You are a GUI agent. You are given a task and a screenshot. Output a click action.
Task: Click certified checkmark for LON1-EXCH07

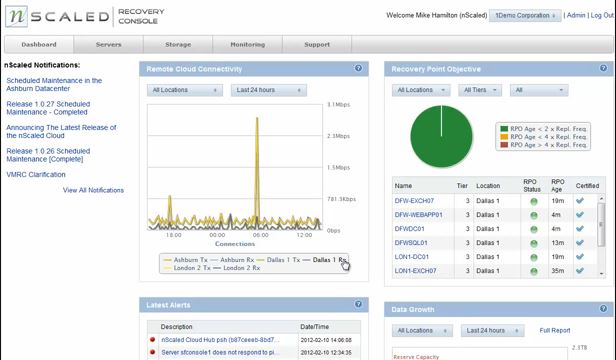click(579, 270)
